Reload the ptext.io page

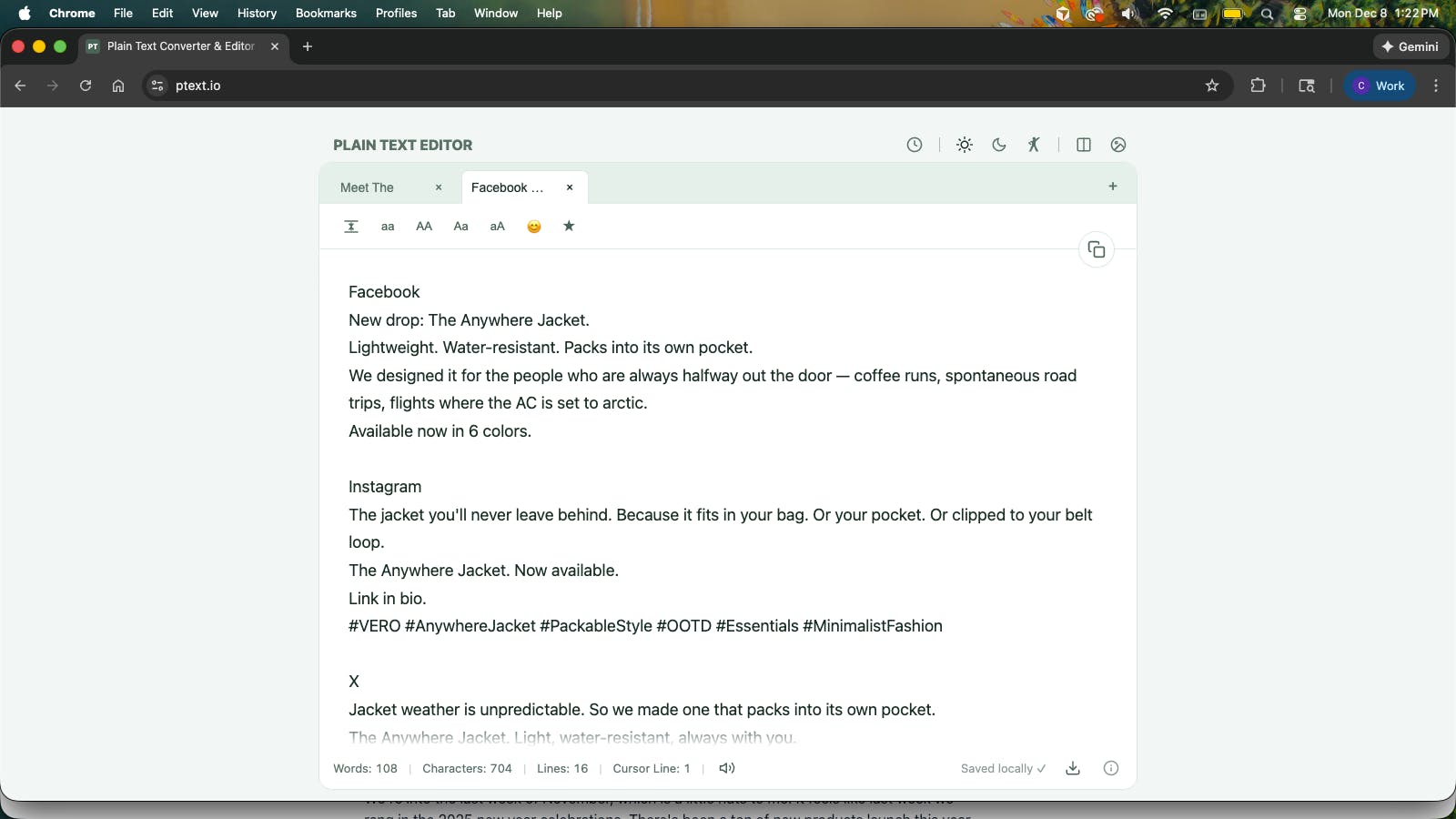click(86, 86)
